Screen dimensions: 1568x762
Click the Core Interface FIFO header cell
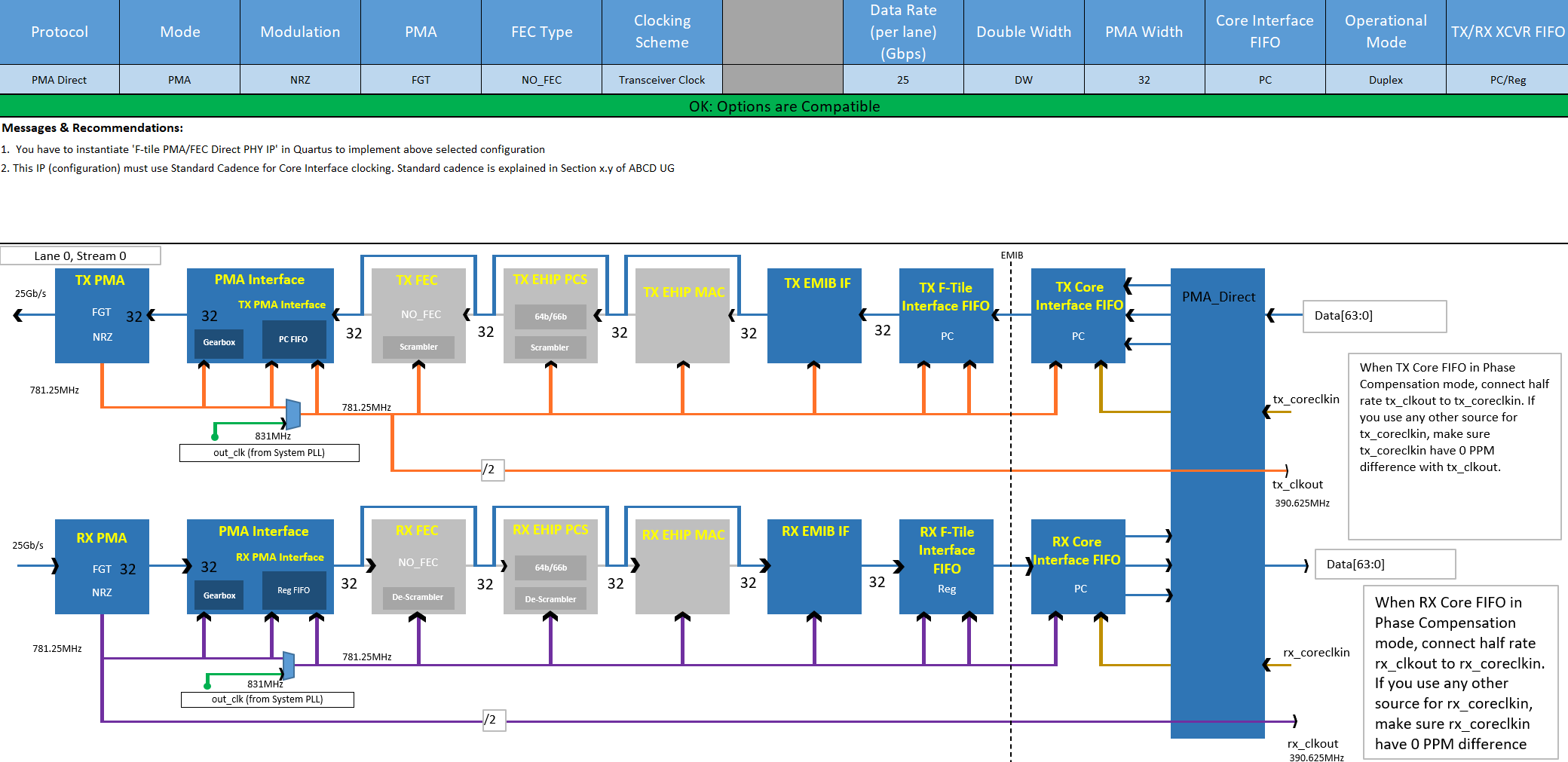(x=1264, y=32)
